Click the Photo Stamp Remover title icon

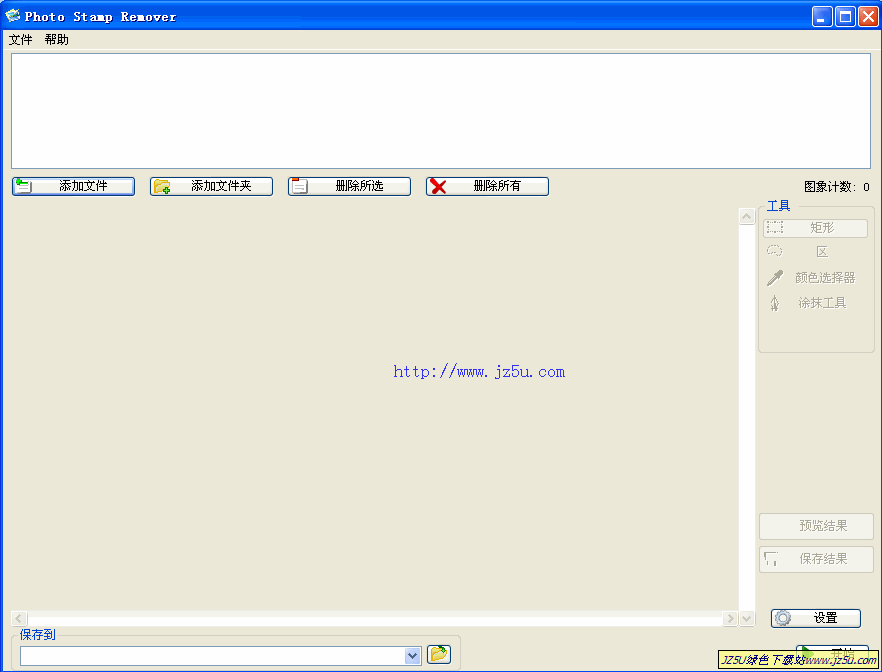tap(12, 16)
